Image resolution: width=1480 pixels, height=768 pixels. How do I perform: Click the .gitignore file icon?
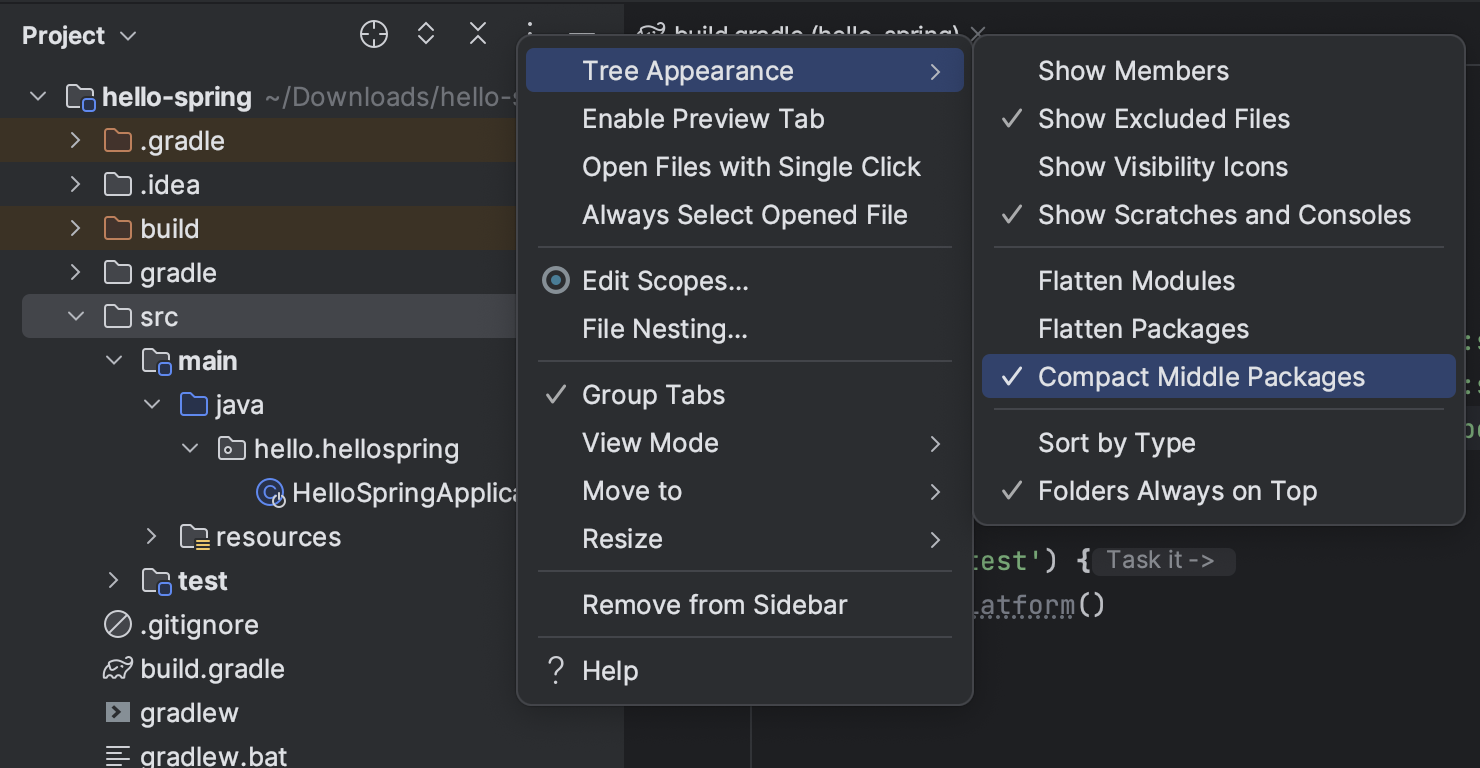[x=118, y=625]
